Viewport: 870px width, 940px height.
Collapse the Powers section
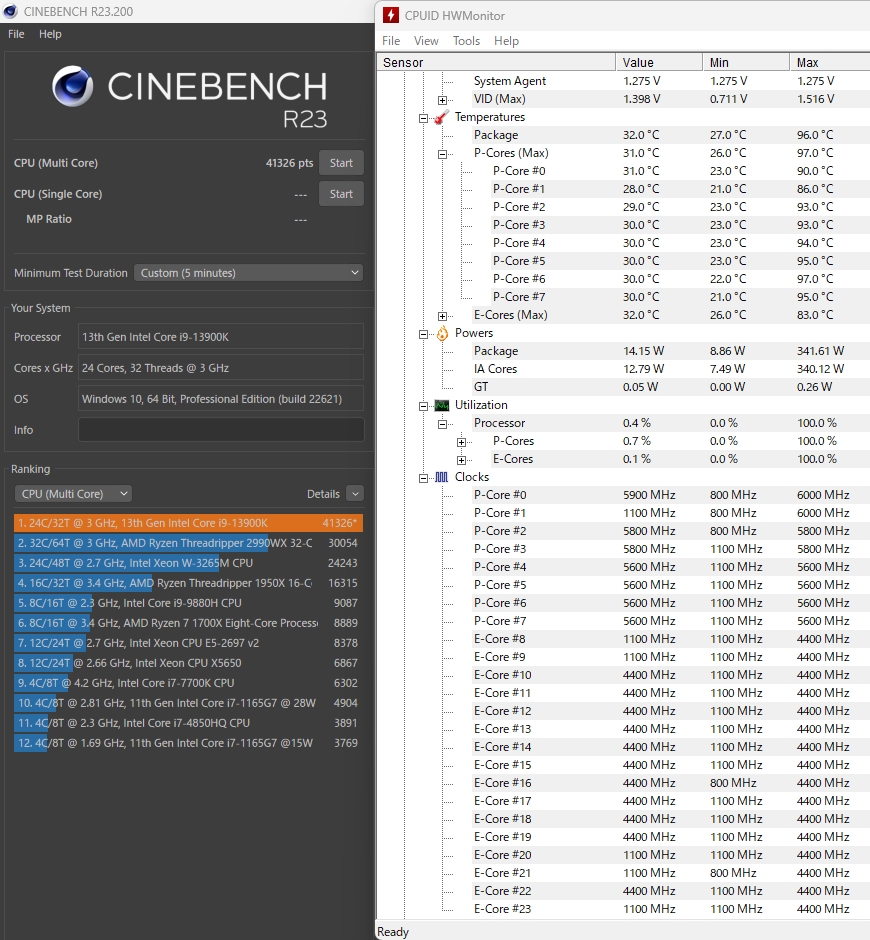(x=423, y=334)
